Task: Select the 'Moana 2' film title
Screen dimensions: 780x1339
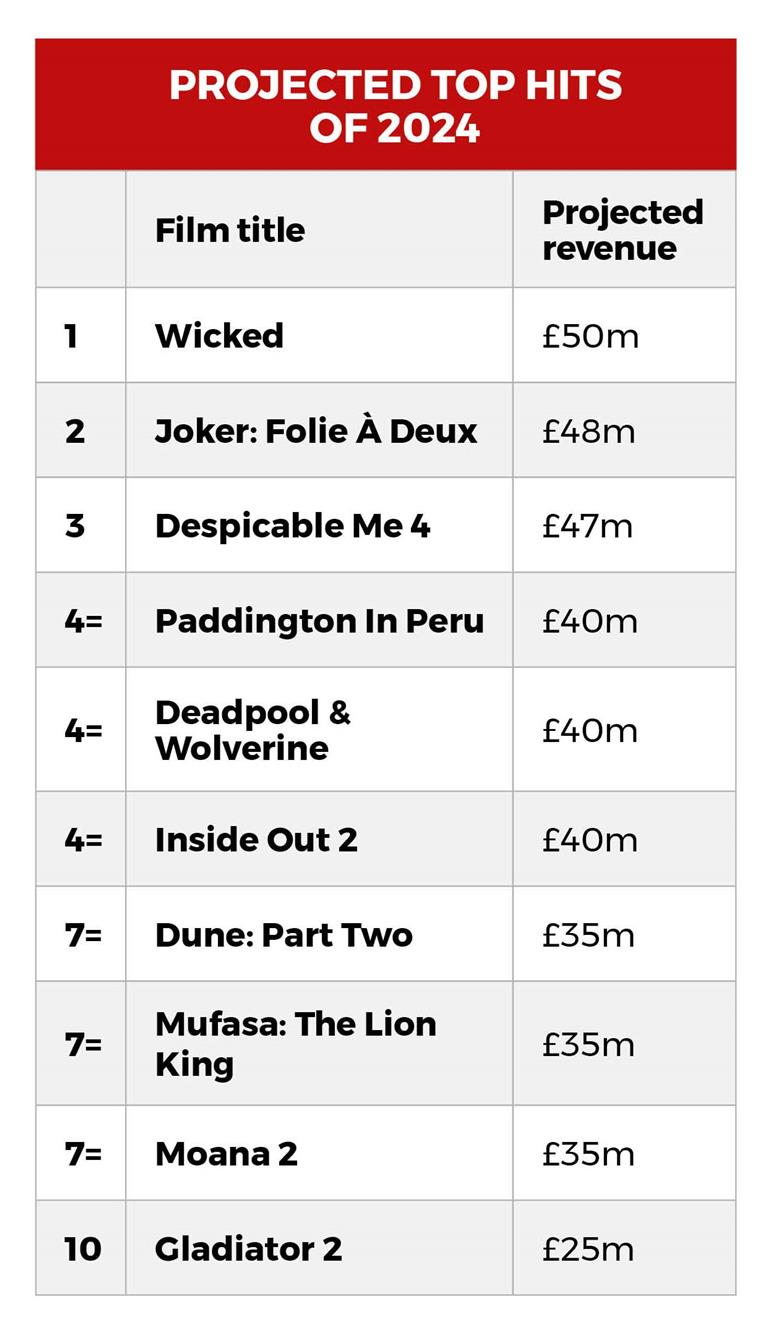Action: [x=226, y=1154]
